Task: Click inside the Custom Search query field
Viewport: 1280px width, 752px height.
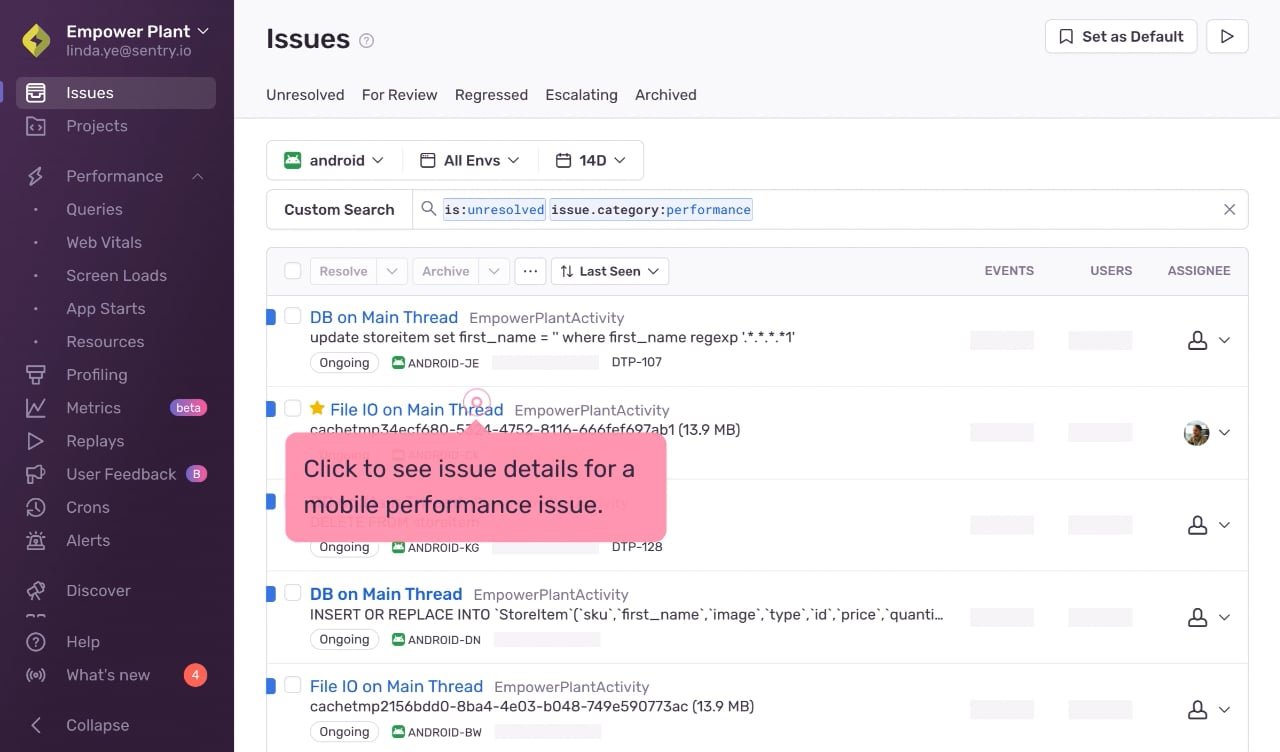Action: pos(830,210)
